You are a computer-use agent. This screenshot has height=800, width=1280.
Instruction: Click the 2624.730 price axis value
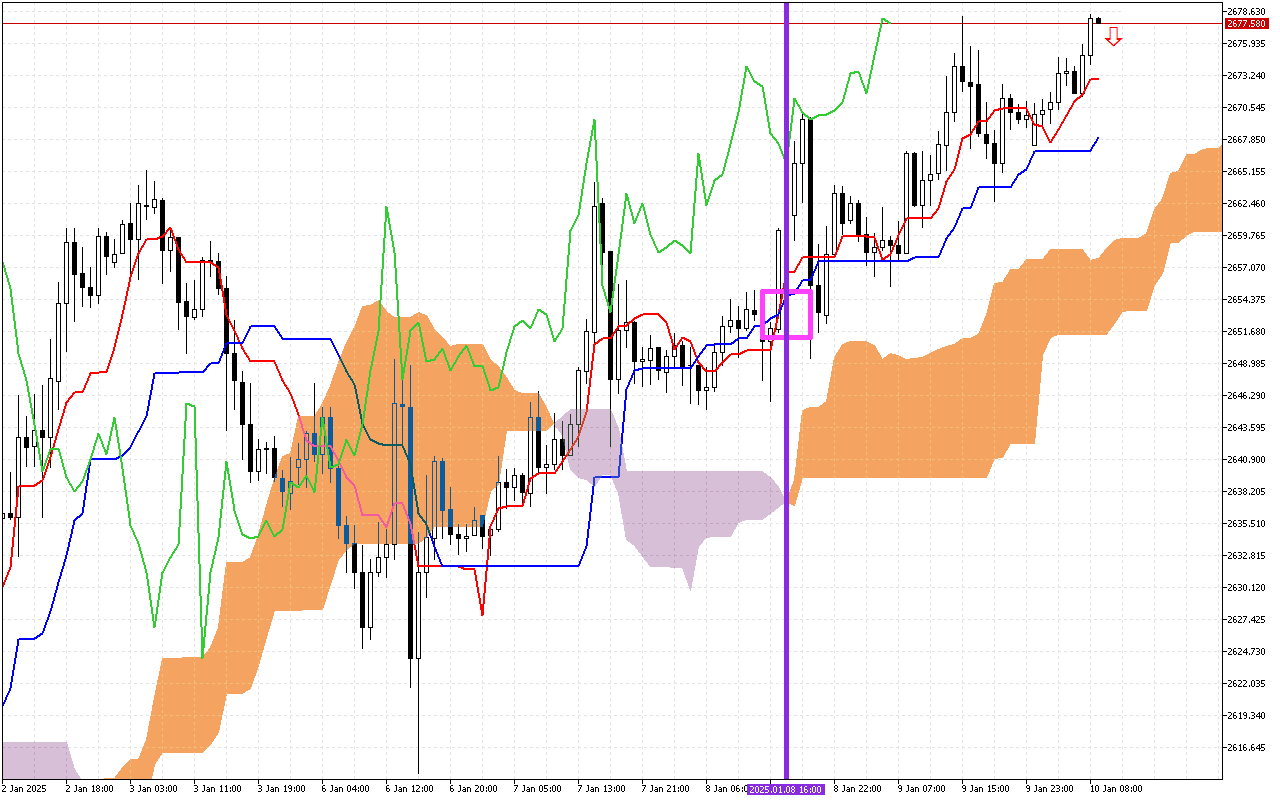[x=1246, y=651]
